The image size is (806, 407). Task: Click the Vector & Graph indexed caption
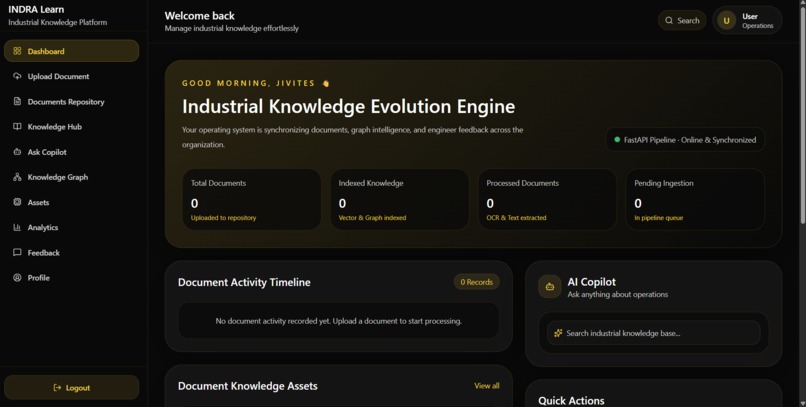(372, 218)
